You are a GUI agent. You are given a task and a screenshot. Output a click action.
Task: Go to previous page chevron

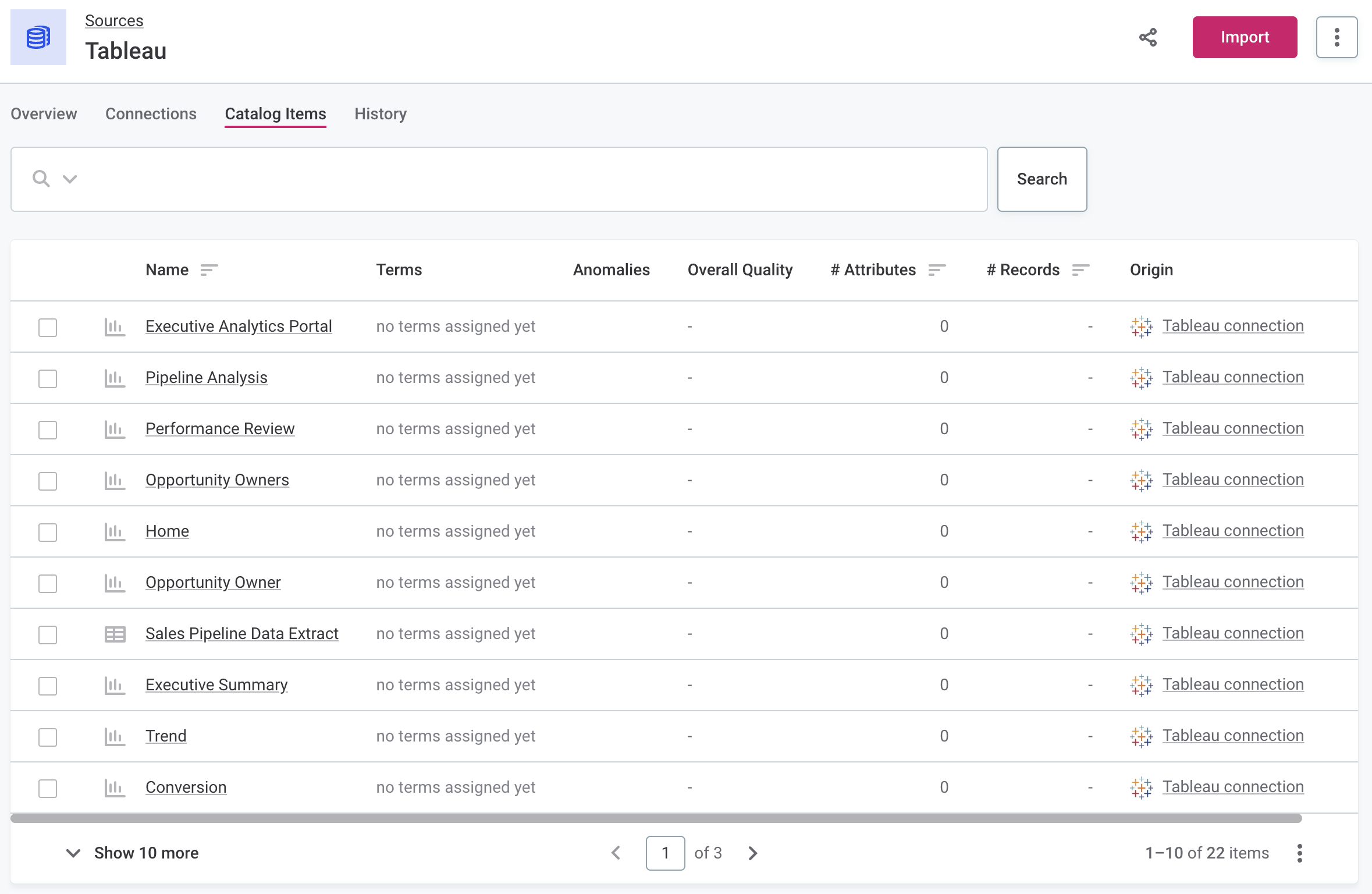[x=616, y=853]
